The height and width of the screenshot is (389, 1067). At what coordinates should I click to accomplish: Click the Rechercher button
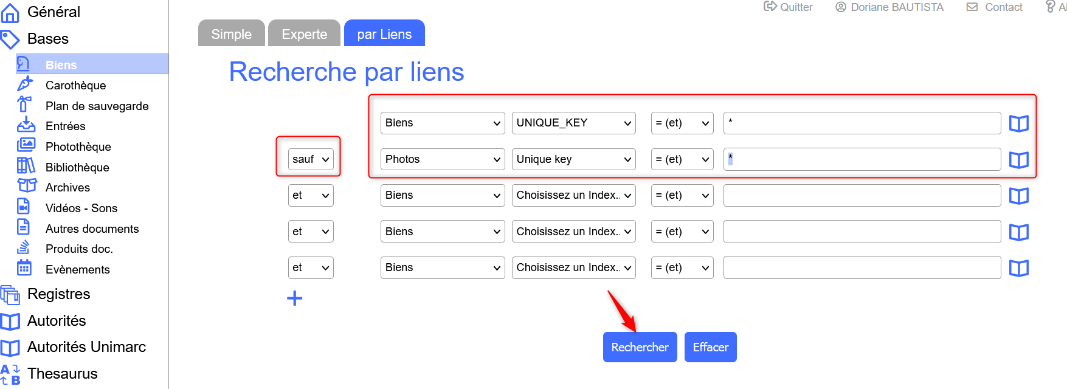tap(640, 347)
